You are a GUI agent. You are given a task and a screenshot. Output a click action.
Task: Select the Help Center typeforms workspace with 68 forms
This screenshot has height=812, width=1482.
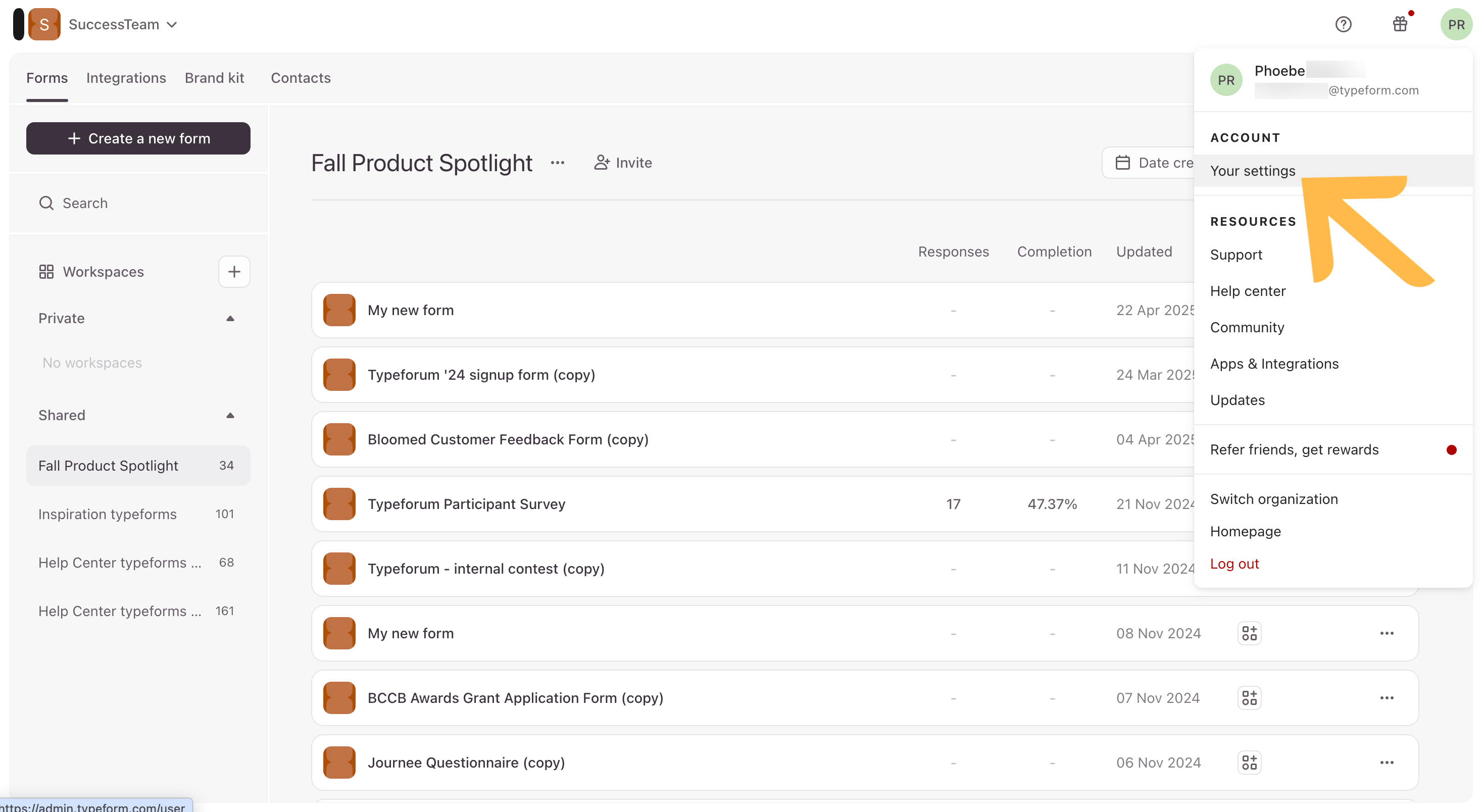click(x=138, y=563)
